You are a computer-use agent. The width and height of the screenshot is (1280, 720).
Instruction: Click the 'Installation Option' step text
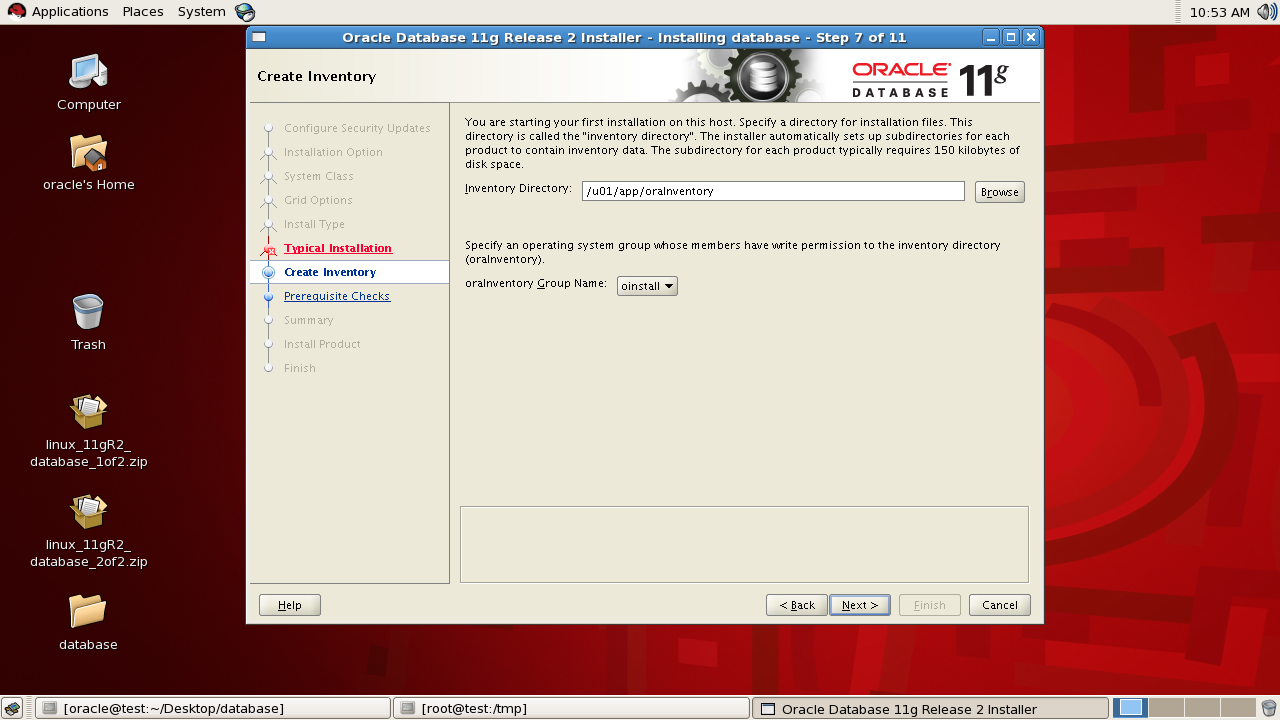click(333, 152)
